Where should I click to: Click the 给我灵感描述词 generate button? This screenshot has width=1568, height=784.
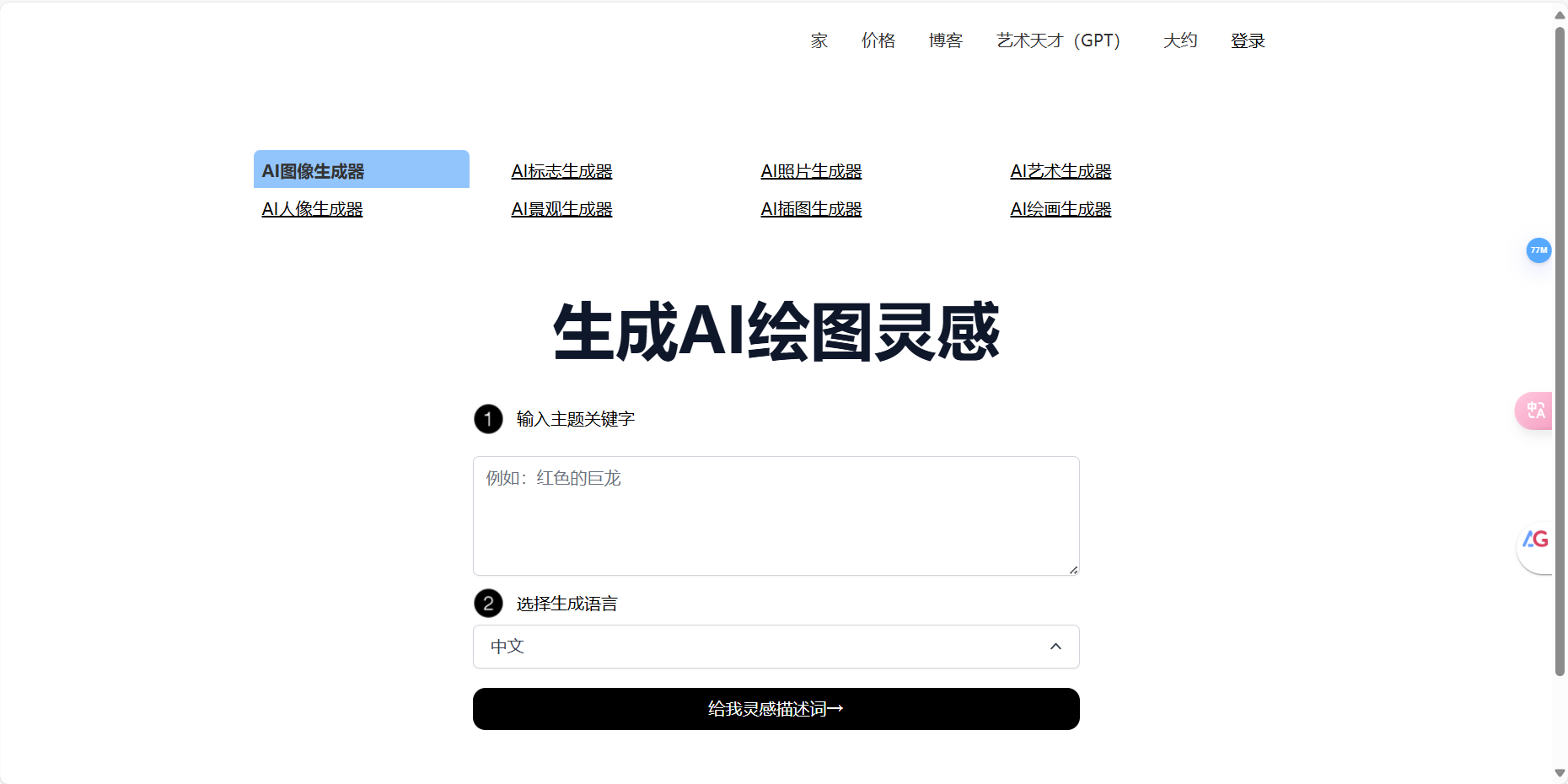tap(776, 709)
